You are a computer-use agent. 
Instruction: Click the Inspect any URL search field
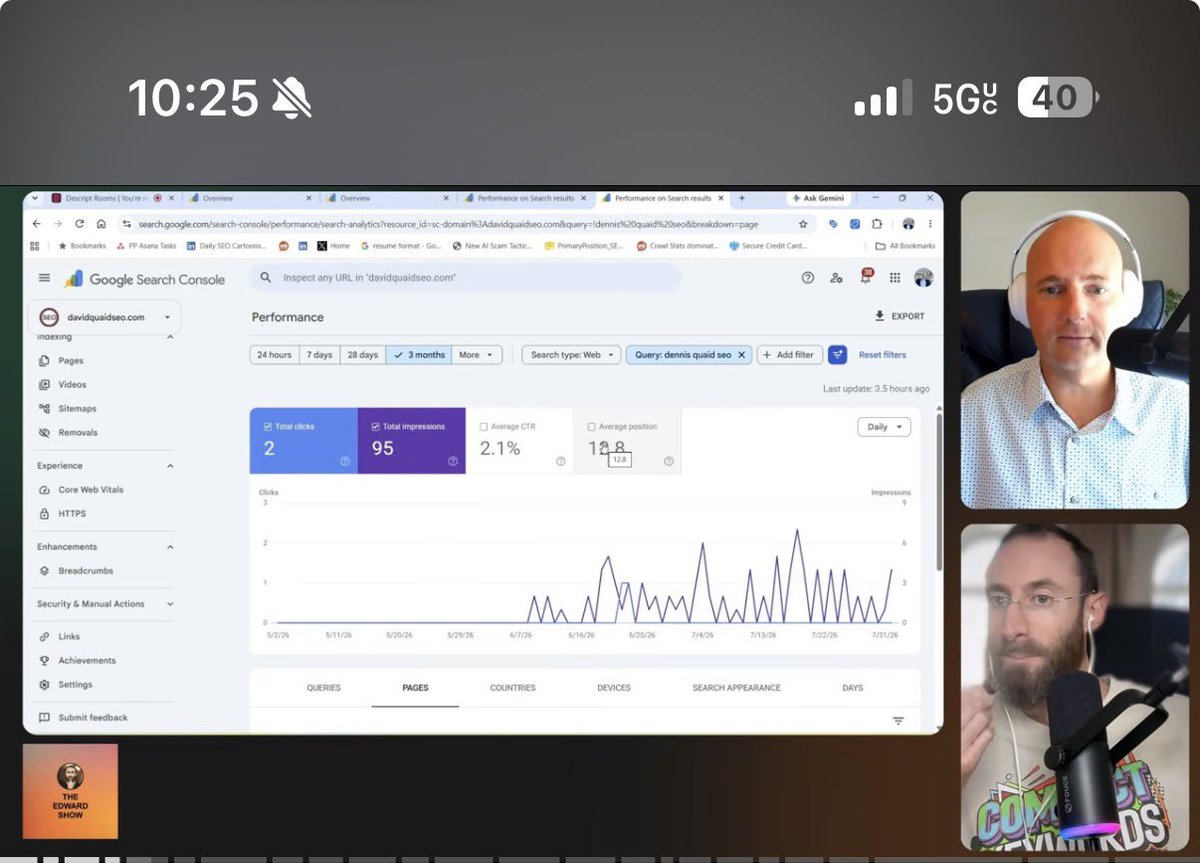click(465, 278)
